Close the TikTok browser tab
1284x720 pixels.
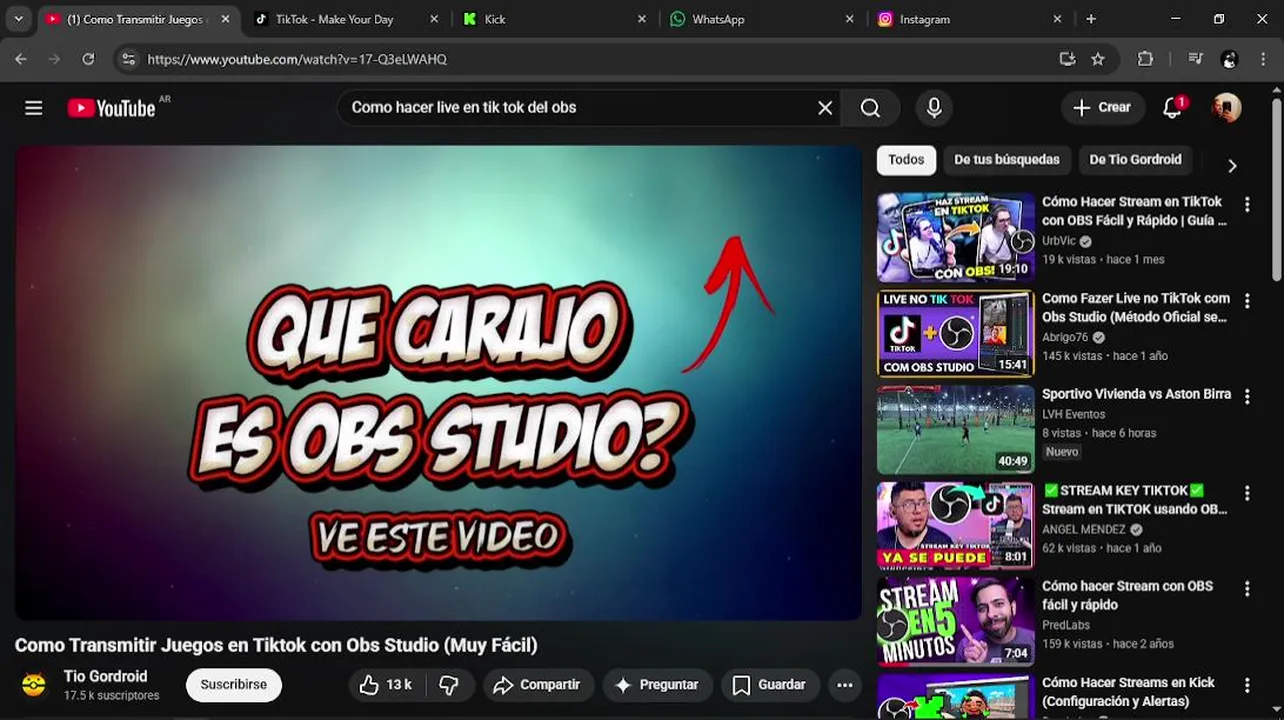(434, 19)
